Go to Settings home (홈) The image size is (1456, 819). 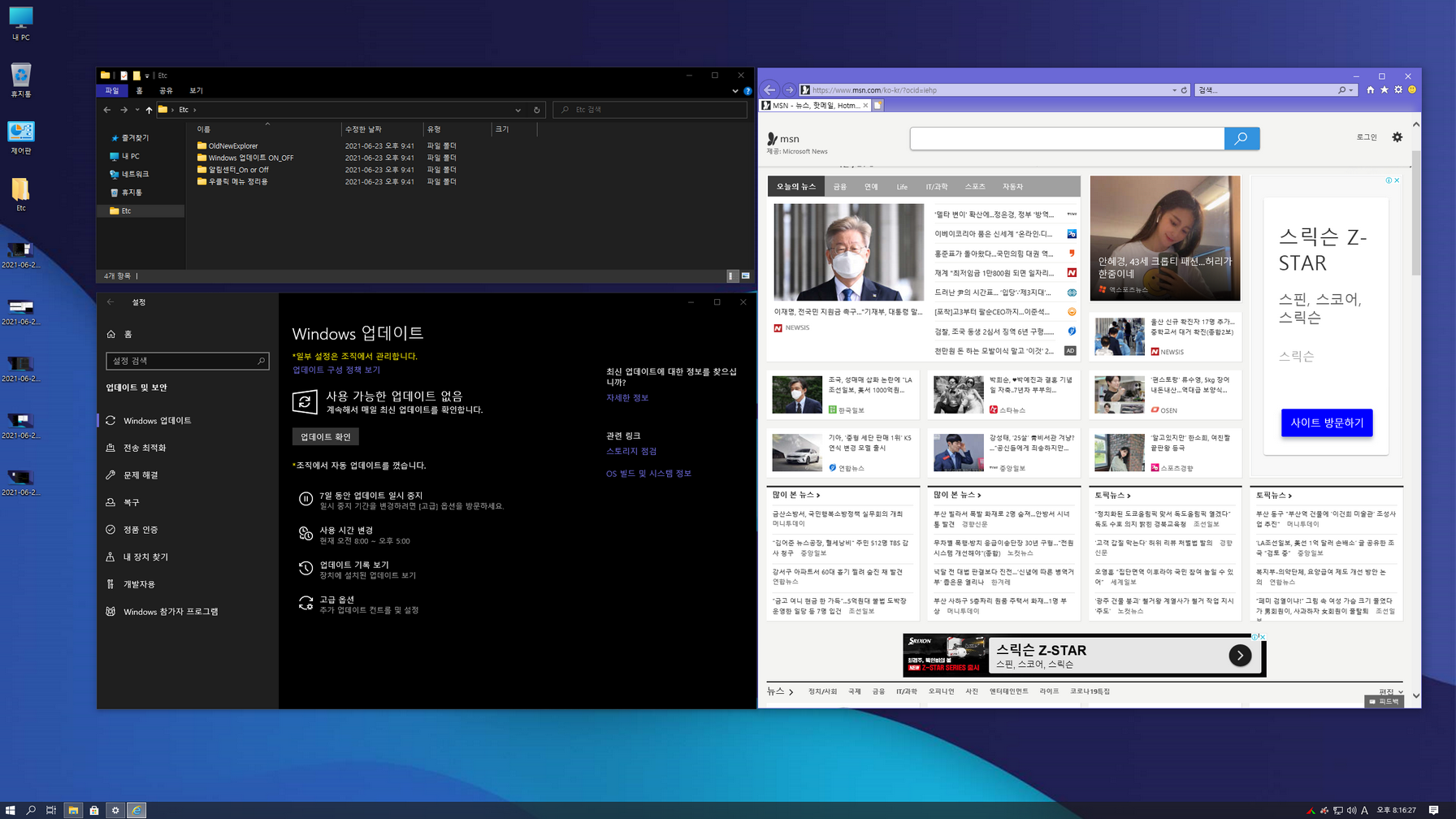click(119, 334)
